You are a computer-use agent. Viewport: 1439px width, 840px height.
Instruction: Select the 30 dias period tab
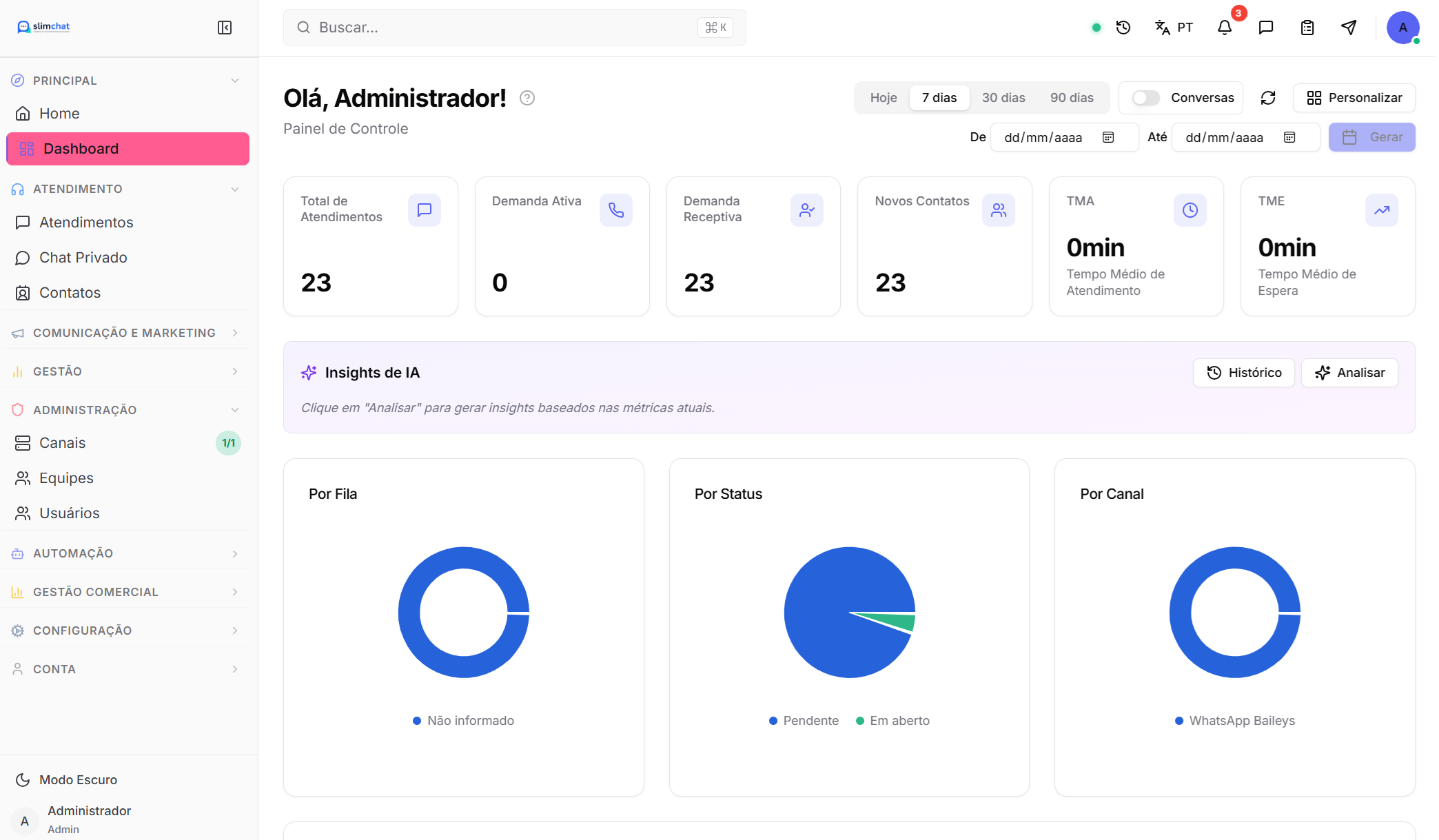[x=1003, y=98]
